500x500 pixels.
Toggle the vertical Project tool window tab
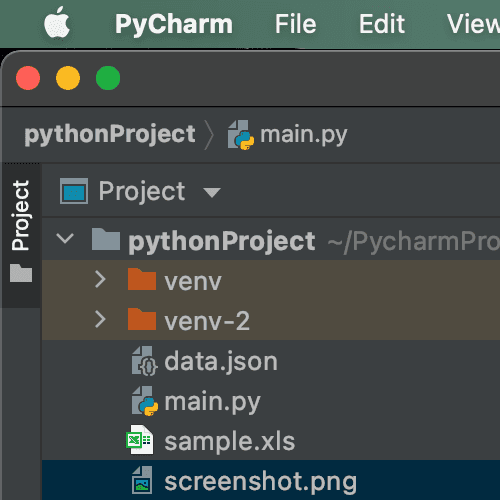(21, 215)
